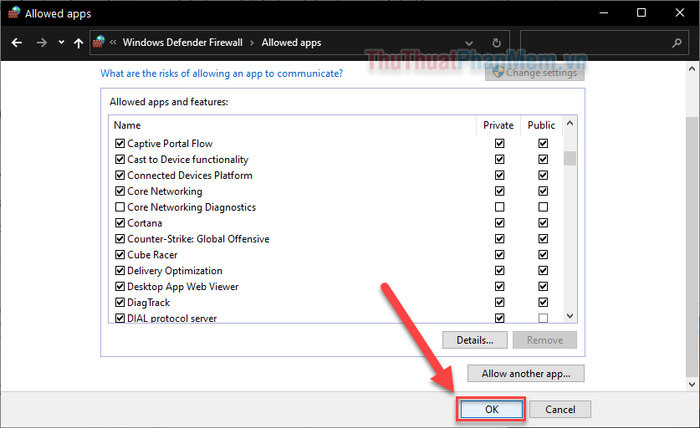Toggle Delivery Optimization name checkbox
Viewport: 700px width, 428px height.
120,270
